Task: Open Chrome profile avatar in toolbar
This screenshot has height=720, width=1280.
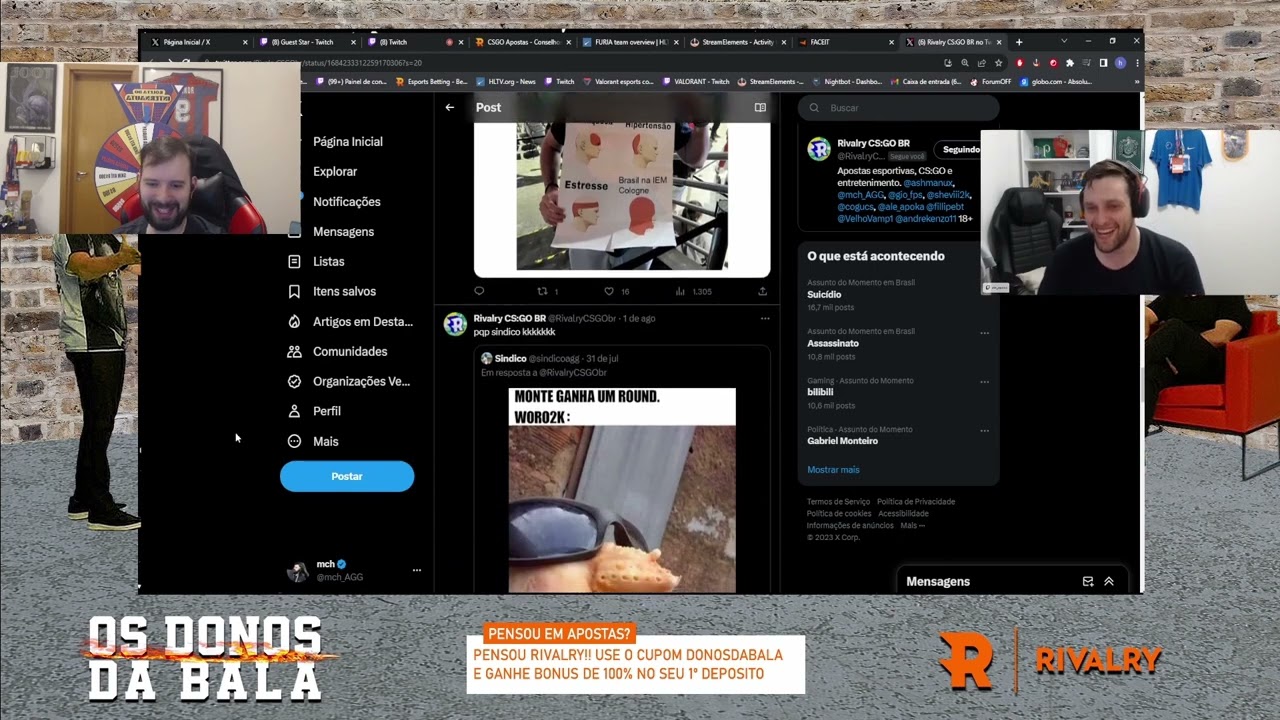Action: tap(1120, 62)
